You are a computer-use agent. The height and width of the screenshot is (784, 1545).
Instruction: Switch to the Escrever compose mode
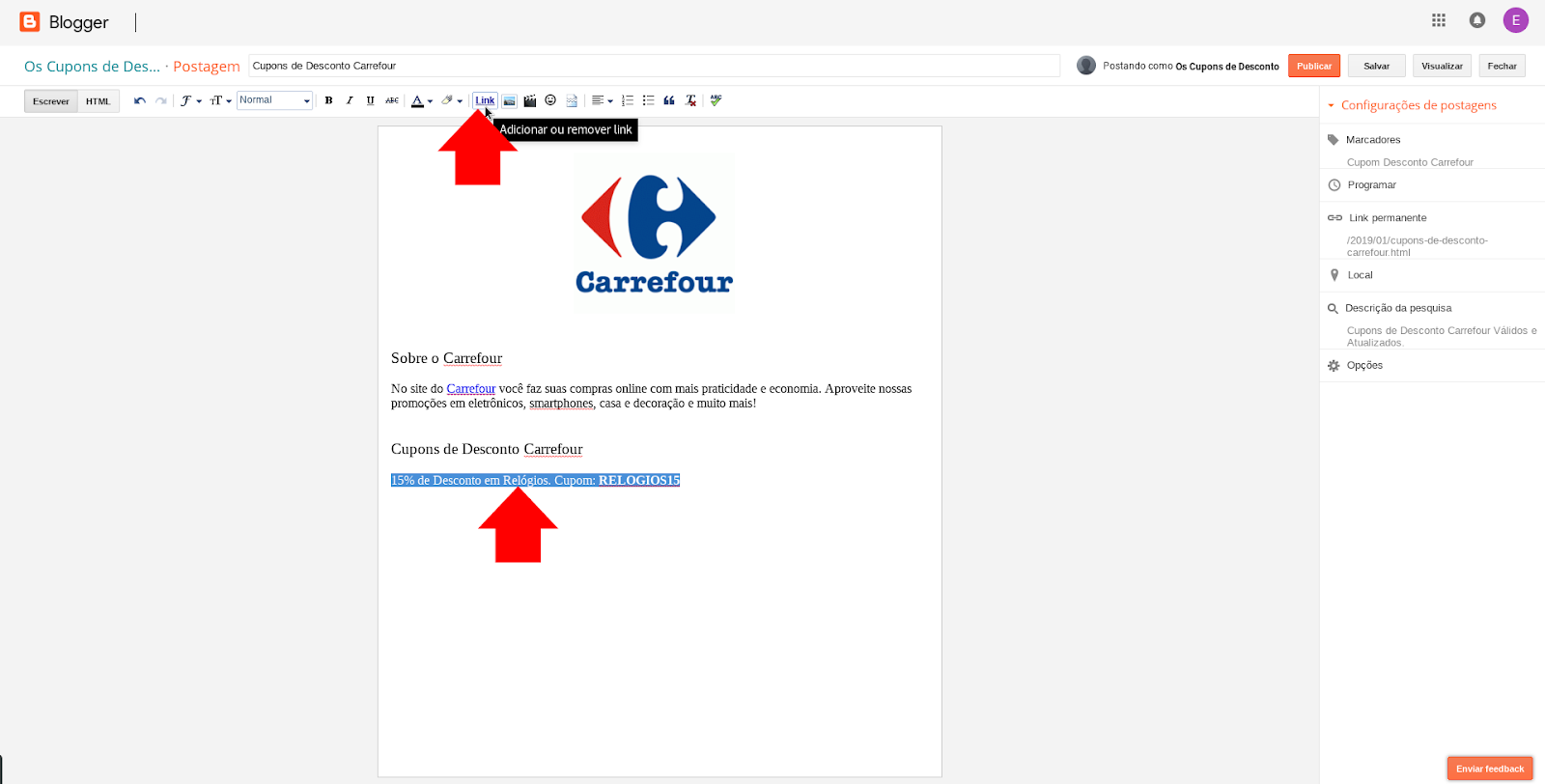coord(51,101)
